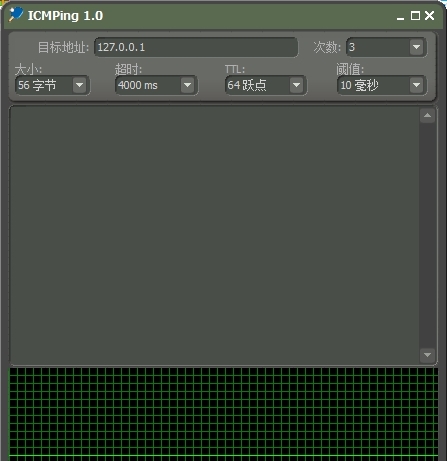The height and width of the screenshot is (461, 447).
Task: Click the green grid latency graph
Action: point(223,414)
